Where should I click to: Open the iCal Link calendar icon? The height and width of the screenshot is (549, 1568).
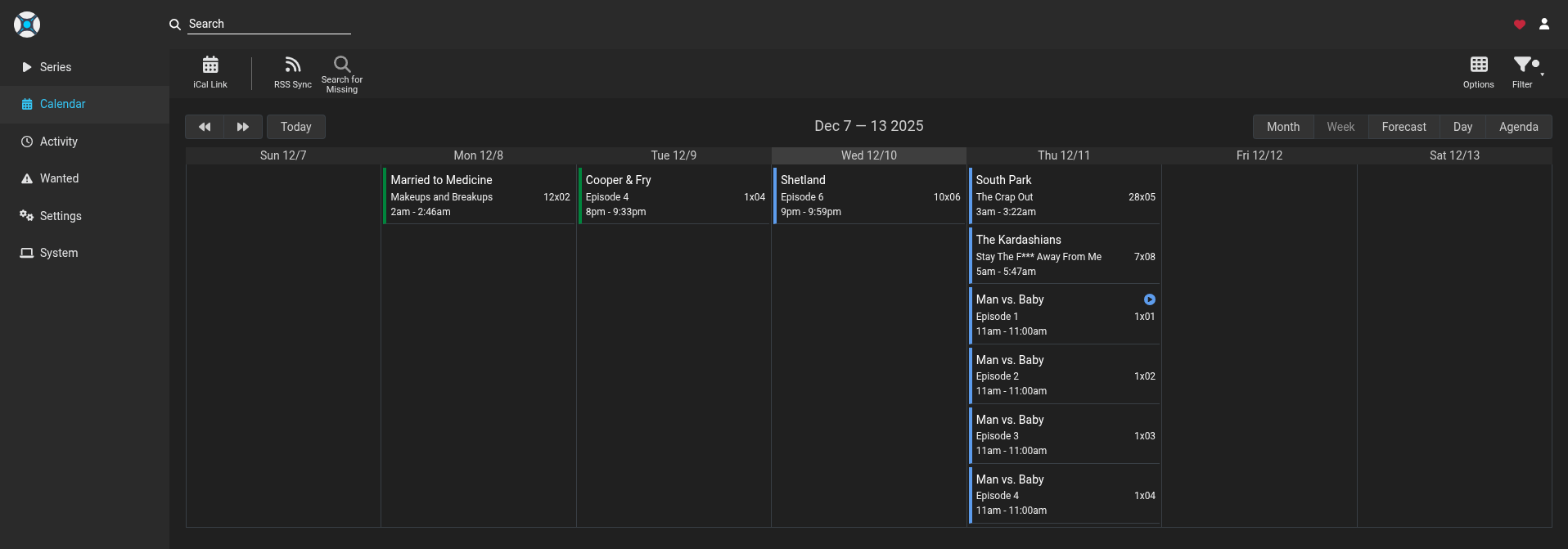210,65
